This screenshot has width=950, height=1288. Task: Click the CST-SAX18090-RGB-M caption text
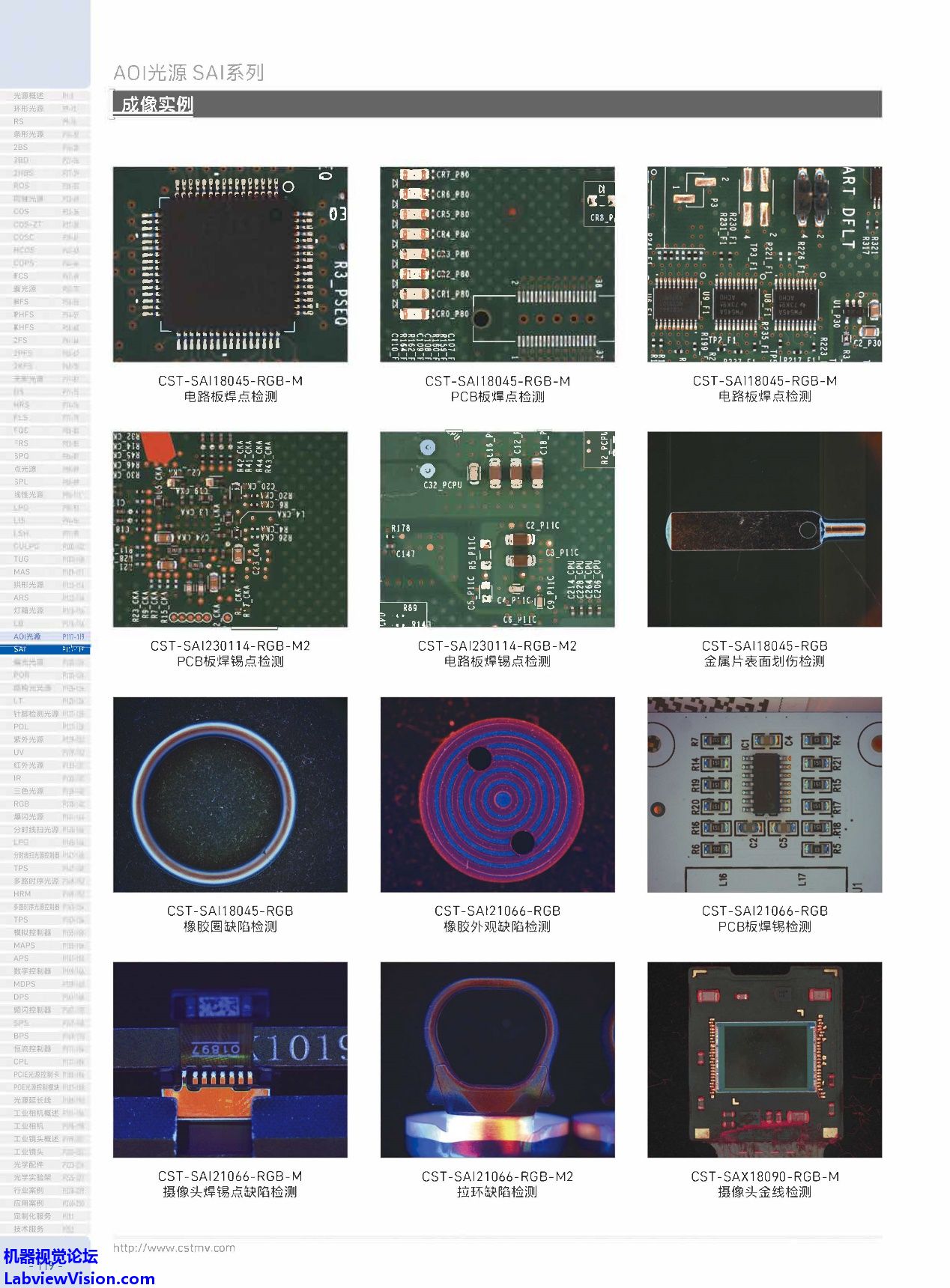tap(764, 1176)
